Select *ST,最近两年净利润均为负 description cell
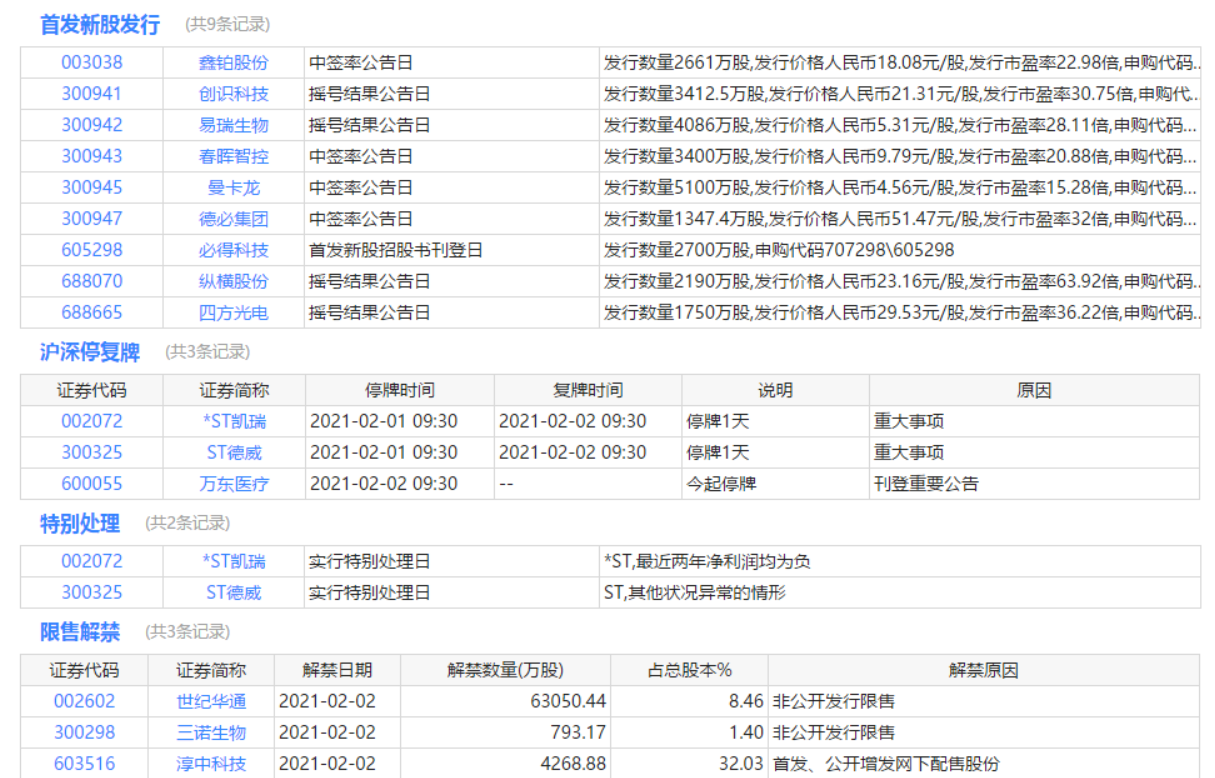Screen dimensions: 1215x778 pyautogui.click(x=899, y=561)
